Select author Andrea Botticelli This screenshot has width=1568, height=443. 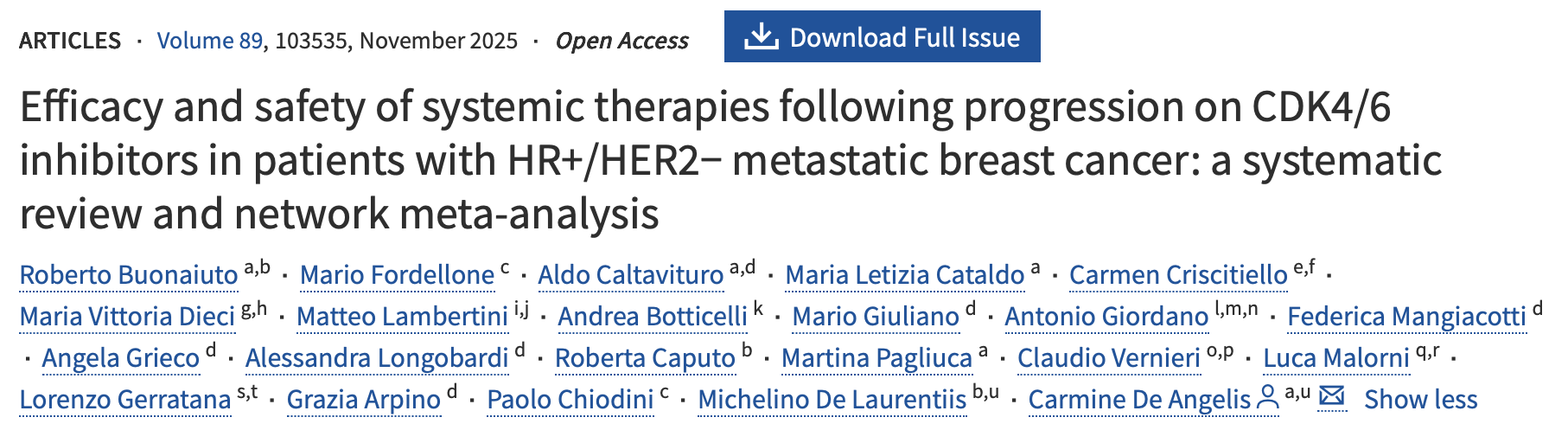tap(653, 317)
